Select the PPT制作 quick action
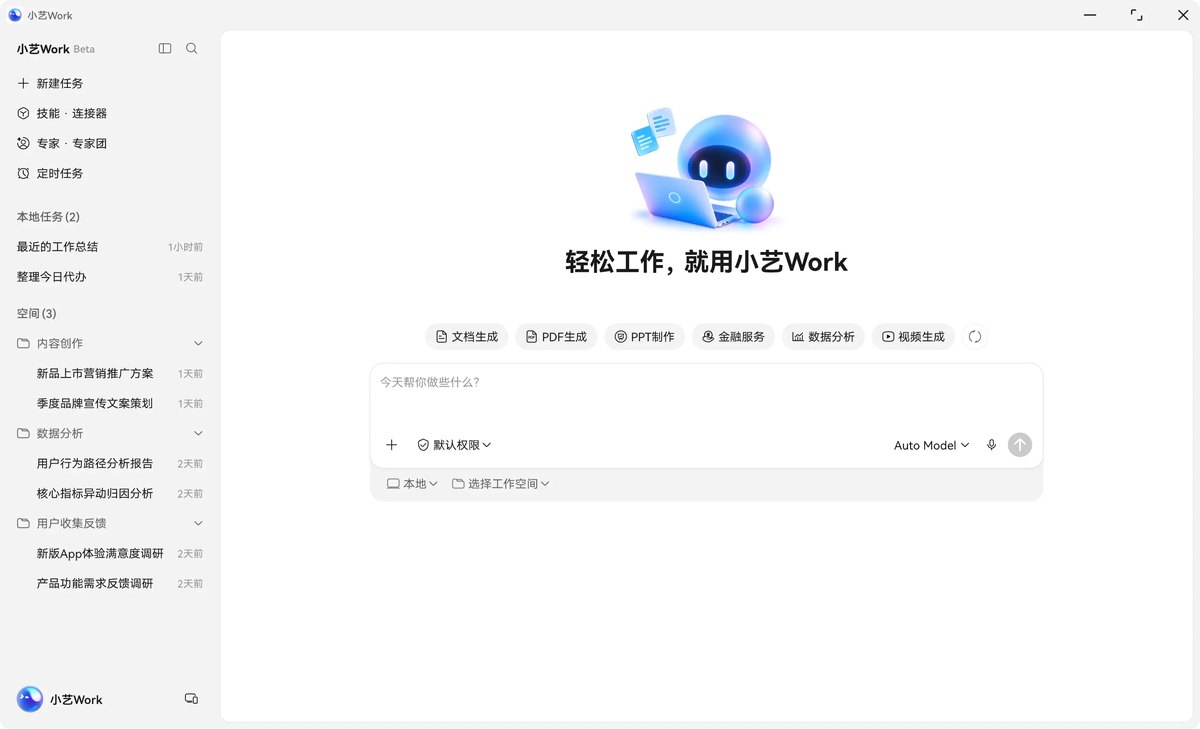This screenshot has width=1200, height=729. click(x=644, y=337)
